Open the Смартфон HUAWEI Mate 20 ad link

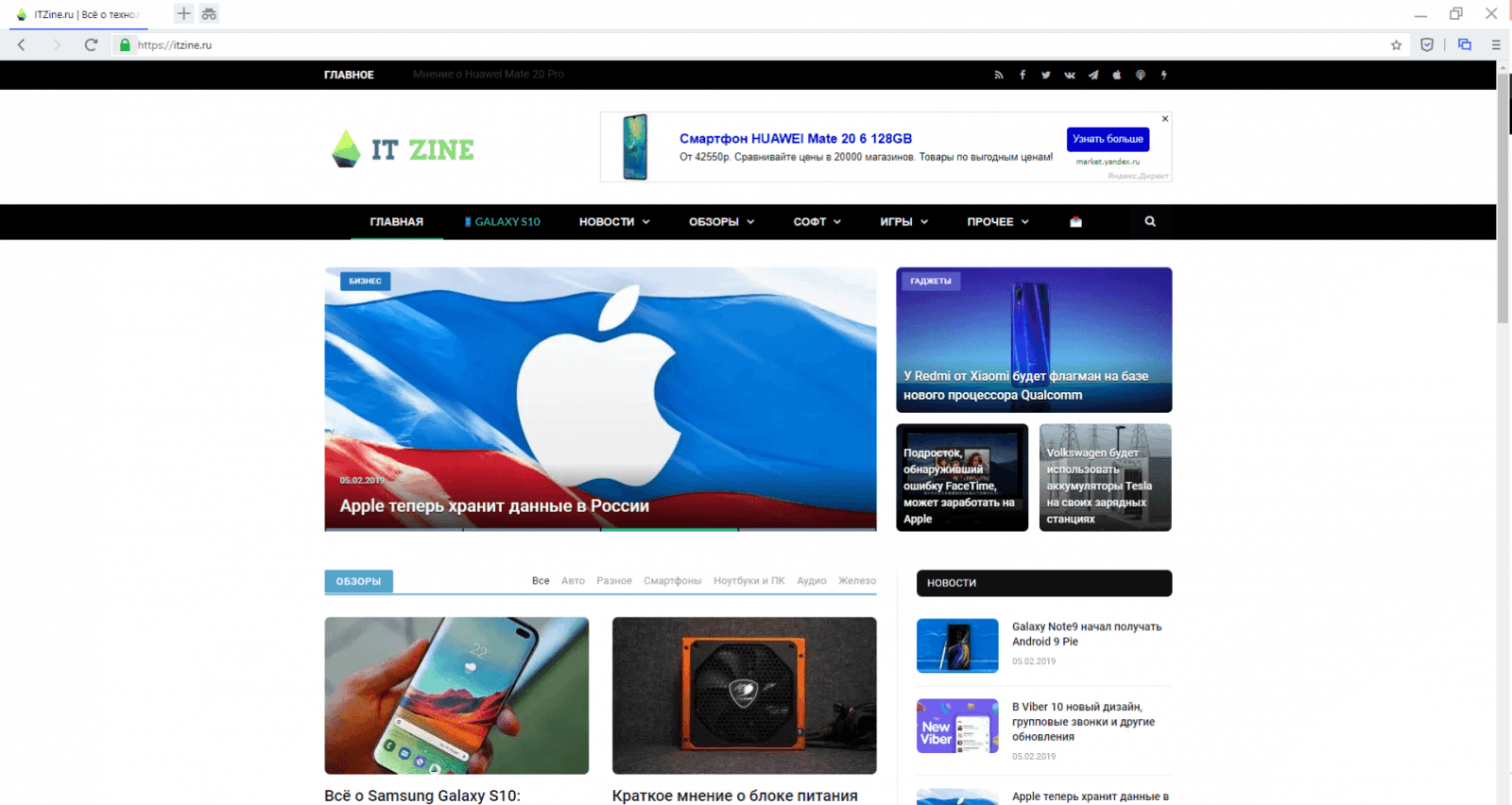tap(796, 138)
